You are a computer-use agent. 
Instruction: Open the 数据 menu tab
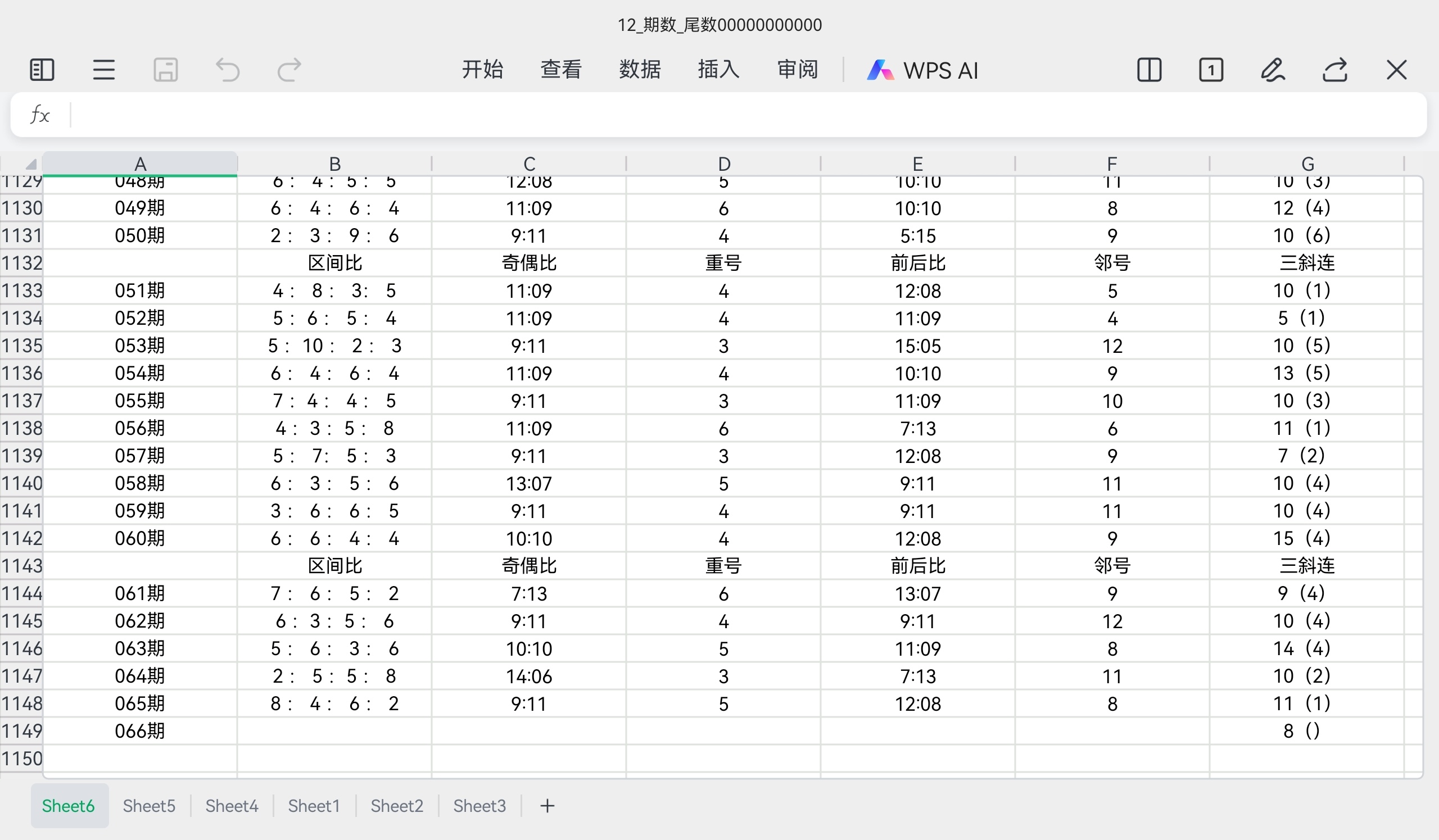[640, 70]
